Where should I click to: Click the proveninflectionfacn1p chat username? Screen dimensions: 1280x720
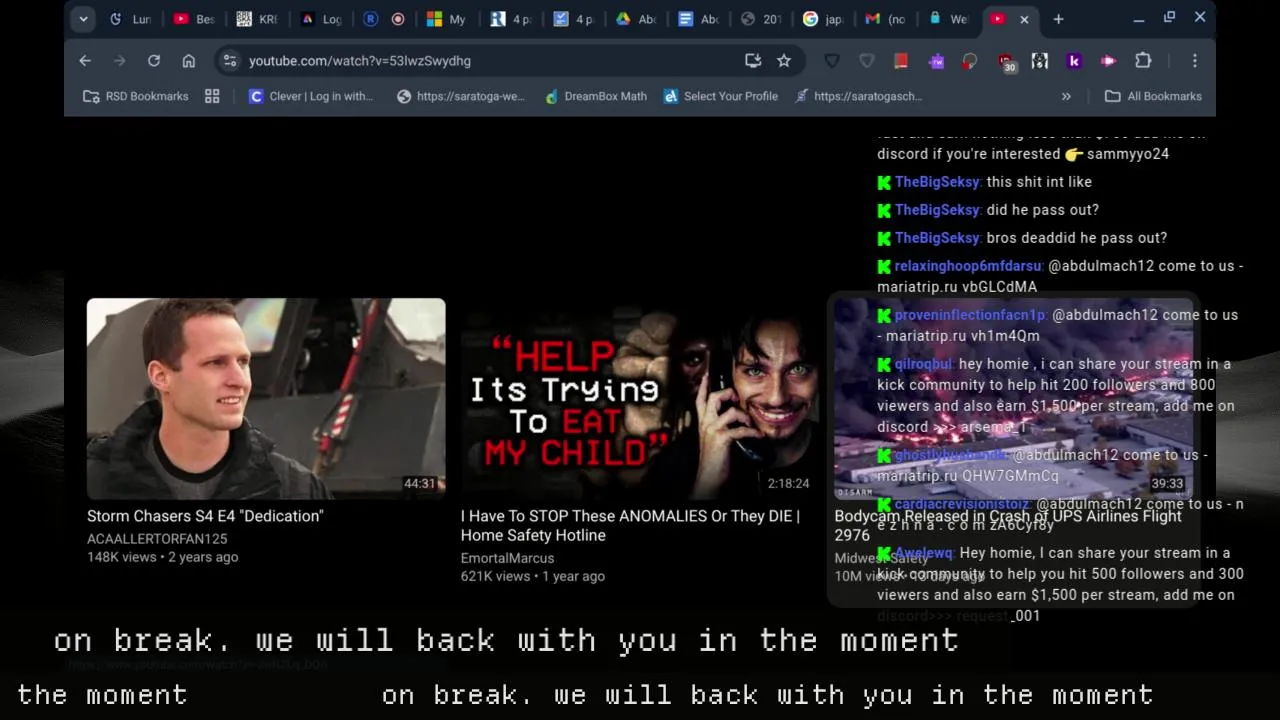(x=970, y=315)
